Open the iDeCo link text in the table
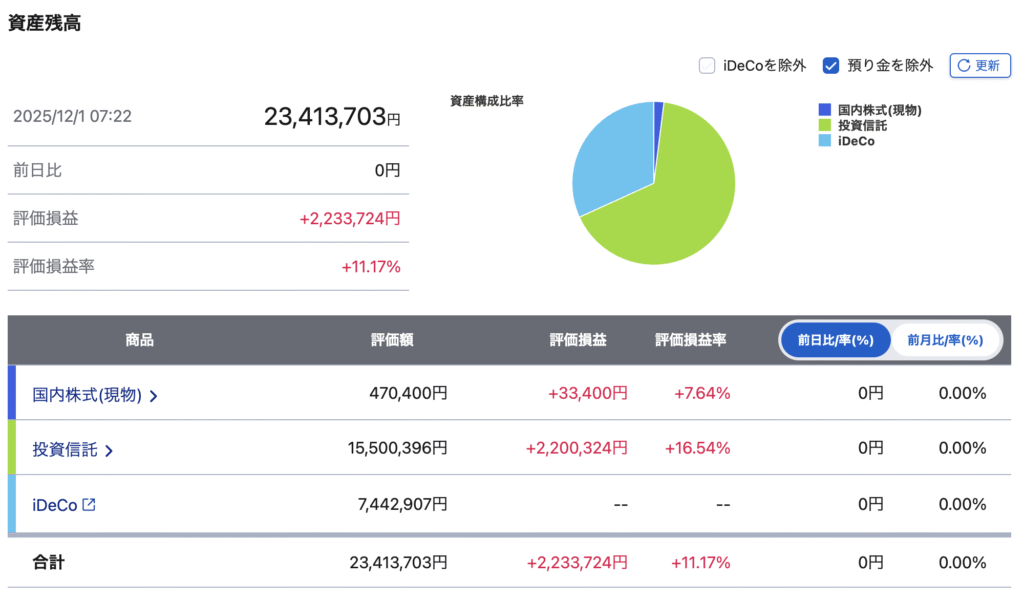 coord(55,505)
